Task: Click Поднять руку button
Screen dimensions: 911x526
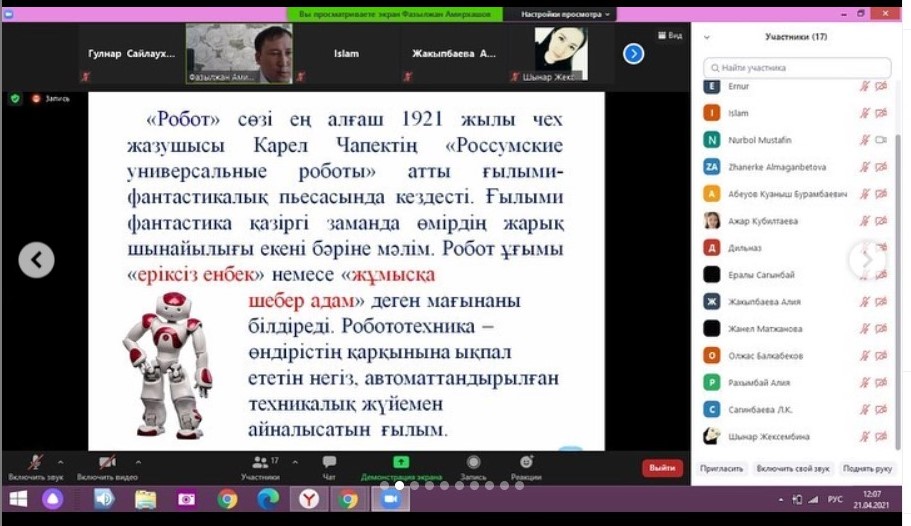Action: pos(867,468)
